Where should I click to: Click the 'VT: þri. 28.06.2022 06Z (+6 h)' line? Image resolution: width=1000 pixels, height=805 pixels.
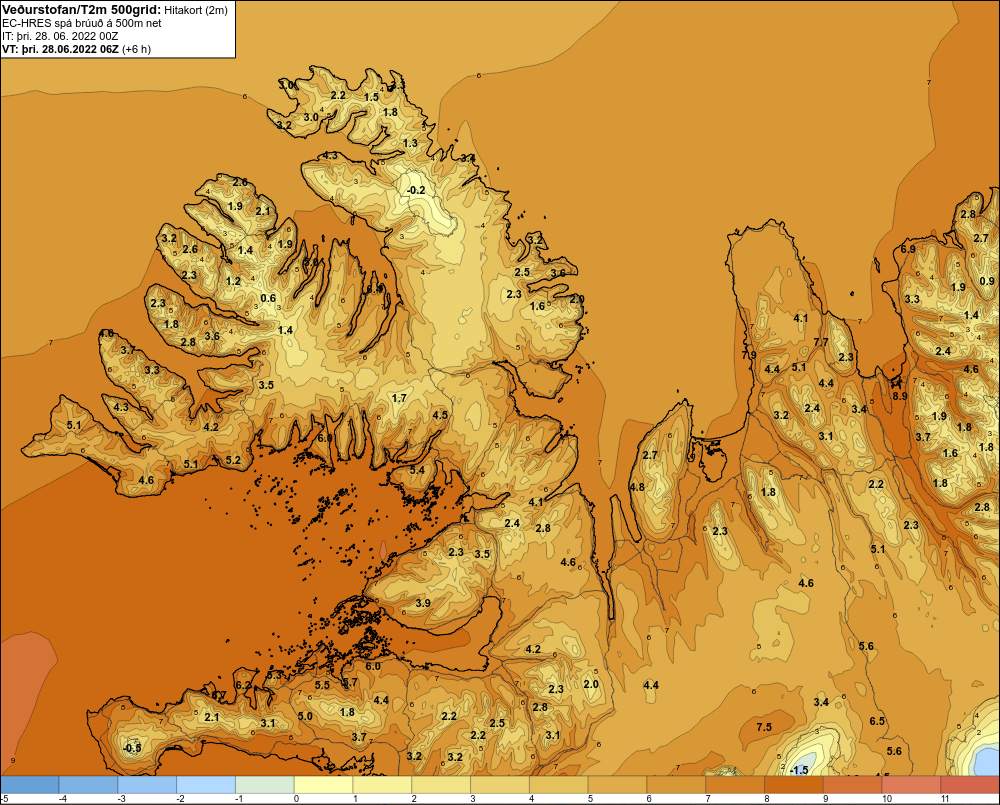pos(77,49)
